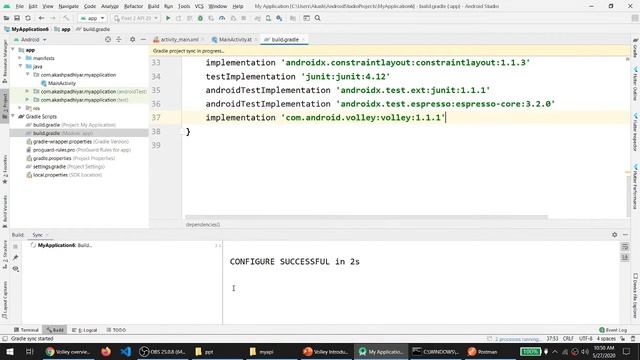The height and width of the screenshot is (360, 640).
Task: Collapse the Gradle Scripts node
Action: click(x=13, y=116)
